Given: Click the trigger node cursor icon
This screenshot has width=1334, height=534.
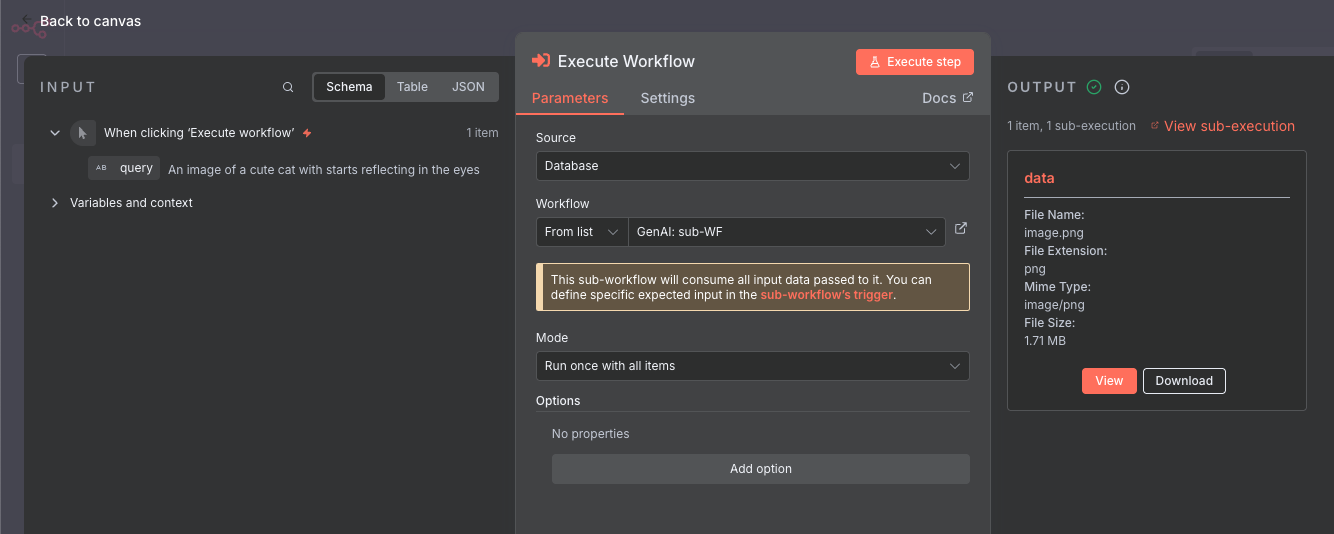Looking at the screenshot, I should coord(83,133).
